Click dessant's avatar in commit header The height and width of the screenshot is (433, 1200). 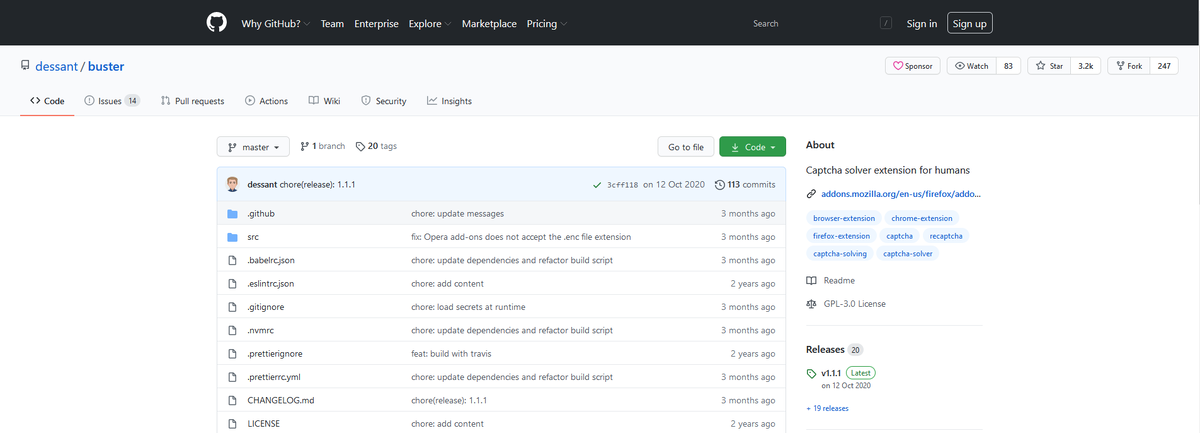[233, 184]
